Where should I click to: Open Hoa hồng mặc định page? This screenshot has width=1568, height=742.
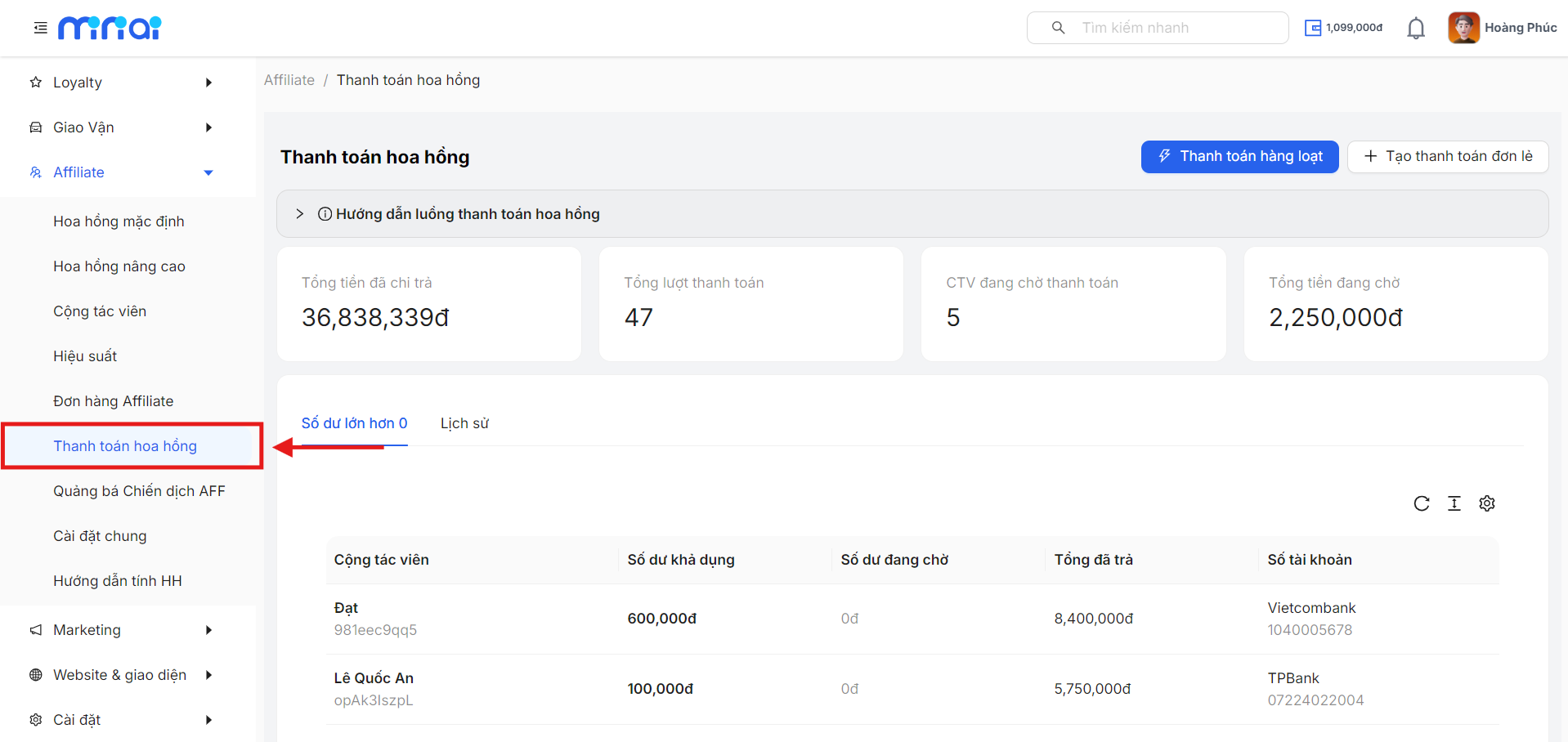pyautogui.click(x=119, y=221)
